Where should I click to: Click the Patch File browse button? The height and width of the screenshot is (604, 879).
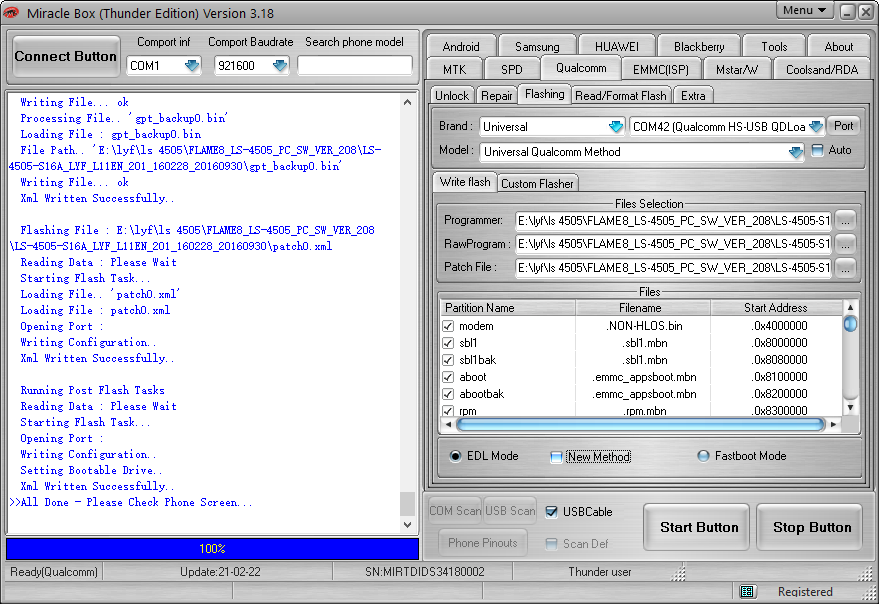pyautogui.click(x=846, y=267)
